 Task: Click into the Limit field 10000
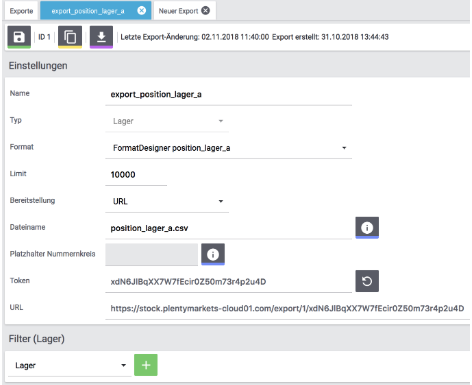(x=136, y=175)
